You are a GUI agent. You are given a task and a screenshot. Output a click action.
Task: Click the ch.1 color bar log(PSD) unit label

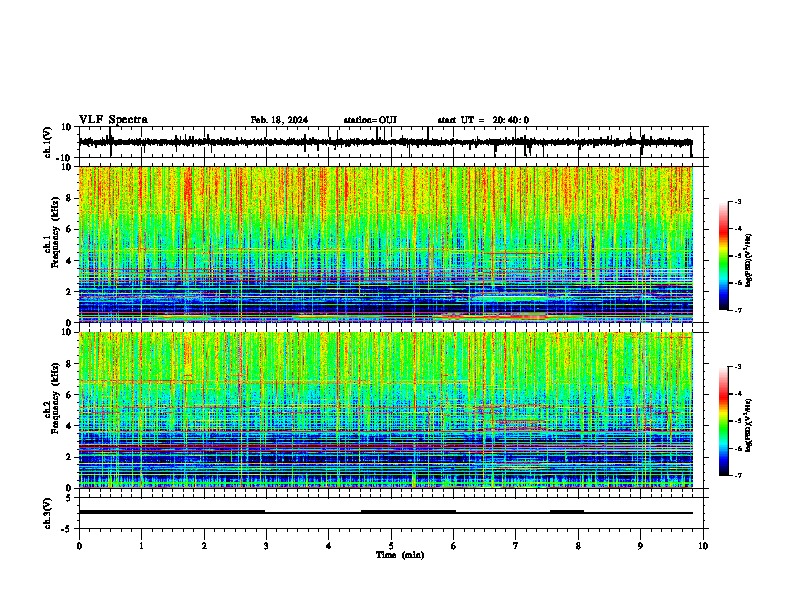click(x=749, y=260)
